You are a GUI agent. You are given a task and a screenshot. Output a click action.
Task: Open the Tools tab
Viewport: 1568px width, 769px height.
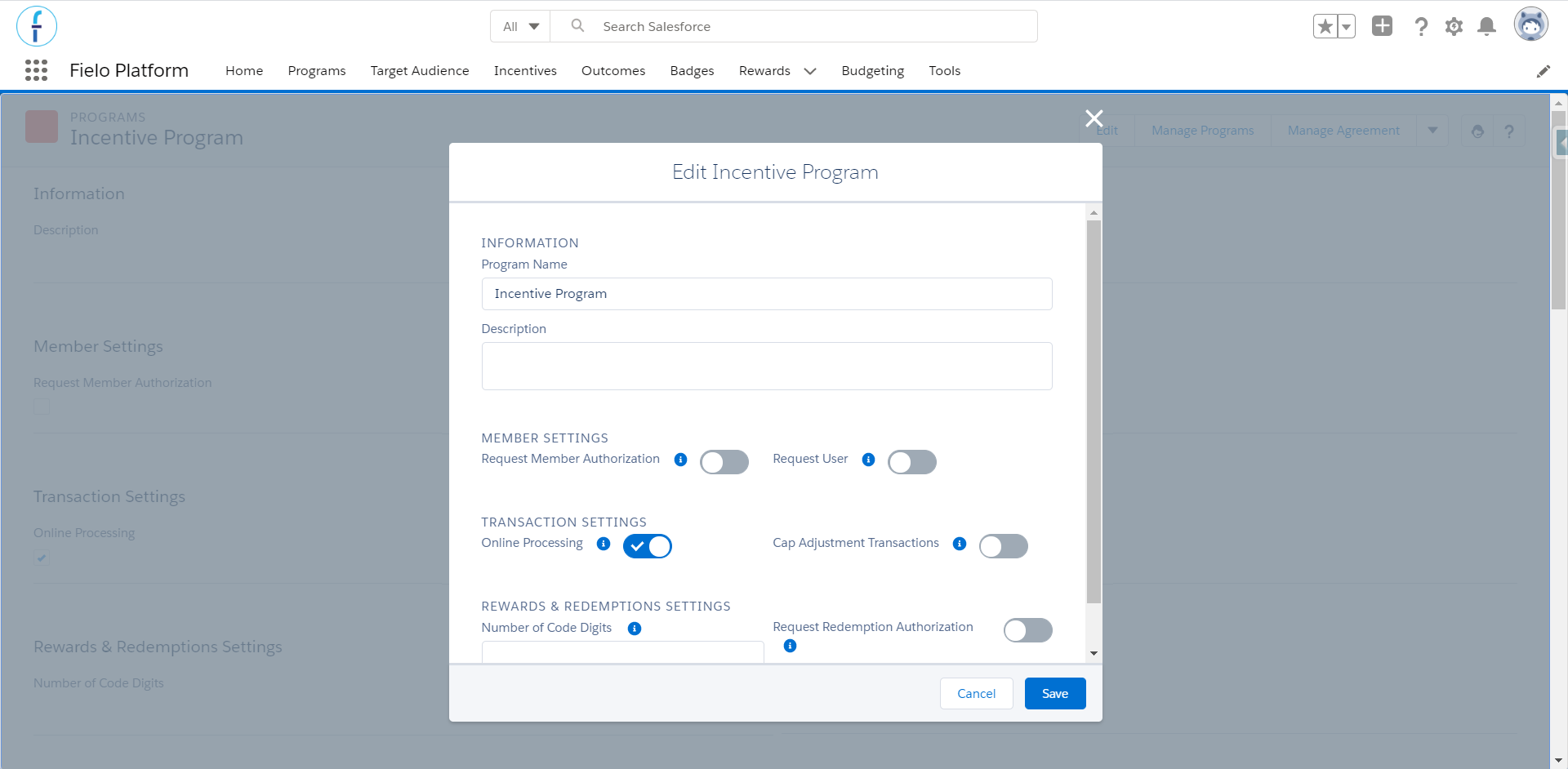(x=945, y=71)
